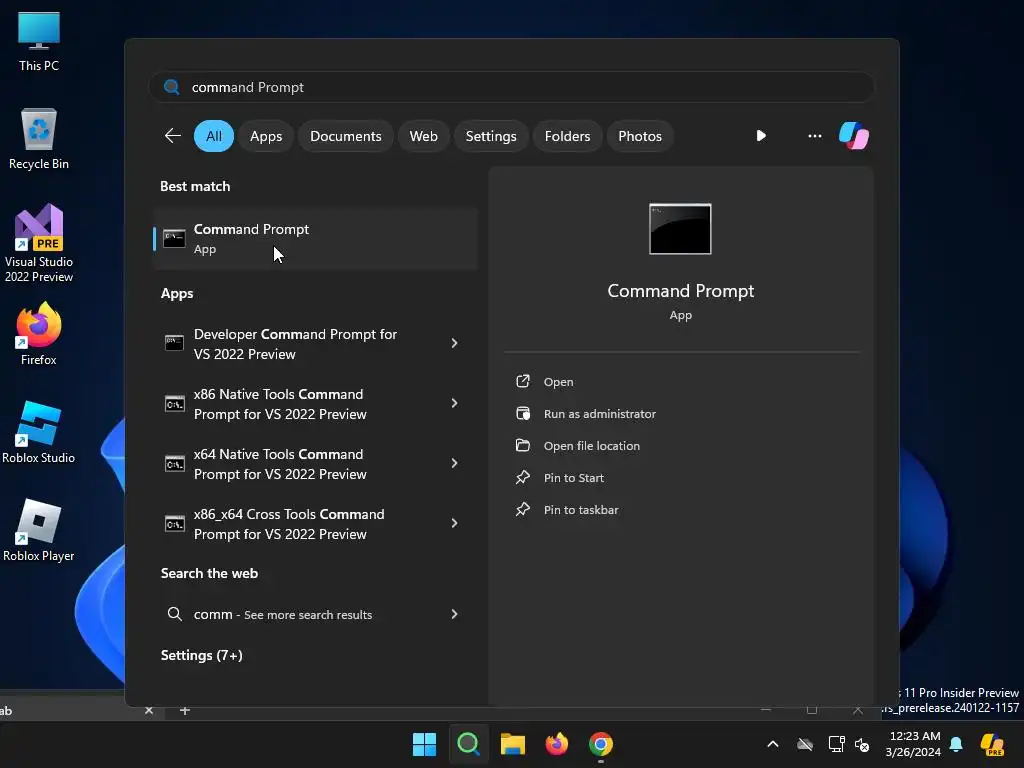Open the three-dots more options menu
The height and width of the screenshot is (768, 1024).
tap(814, 136)
